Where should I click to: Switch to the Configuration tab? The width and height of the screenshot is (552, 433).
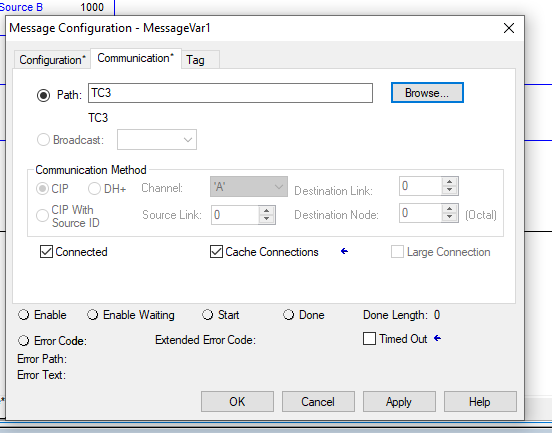[52, 60]
